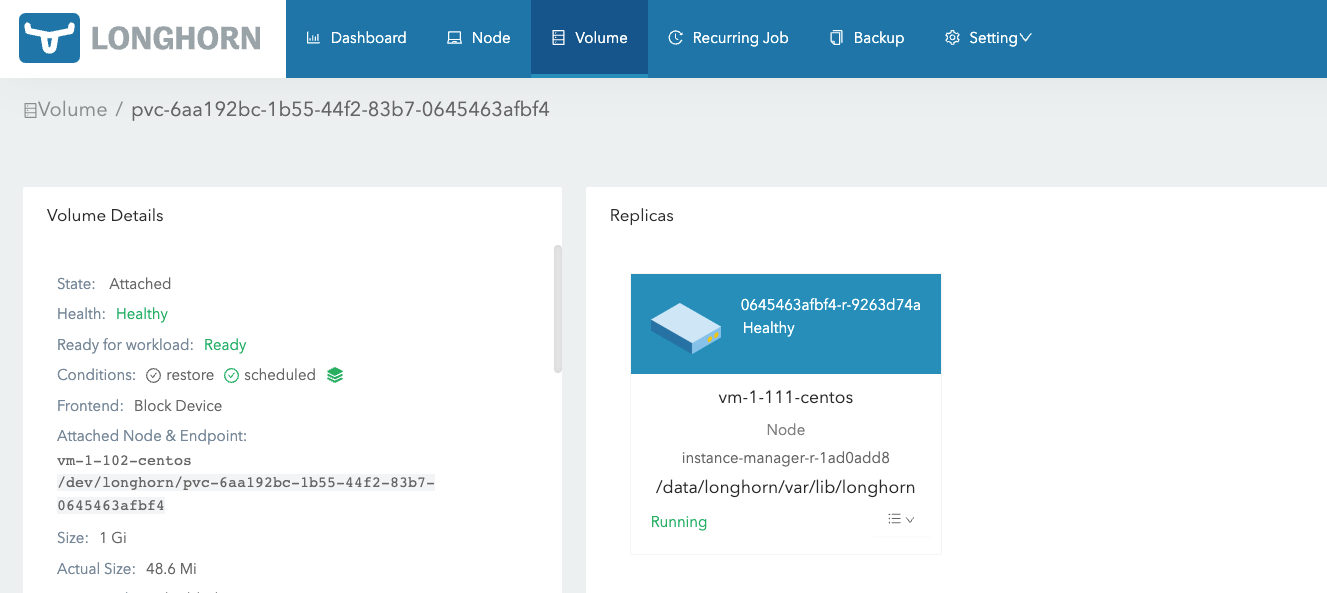Select the Volume tab in navigation
Image resolution: width=1327 pixels, height=593 pixels.
(x=589, y=38)
